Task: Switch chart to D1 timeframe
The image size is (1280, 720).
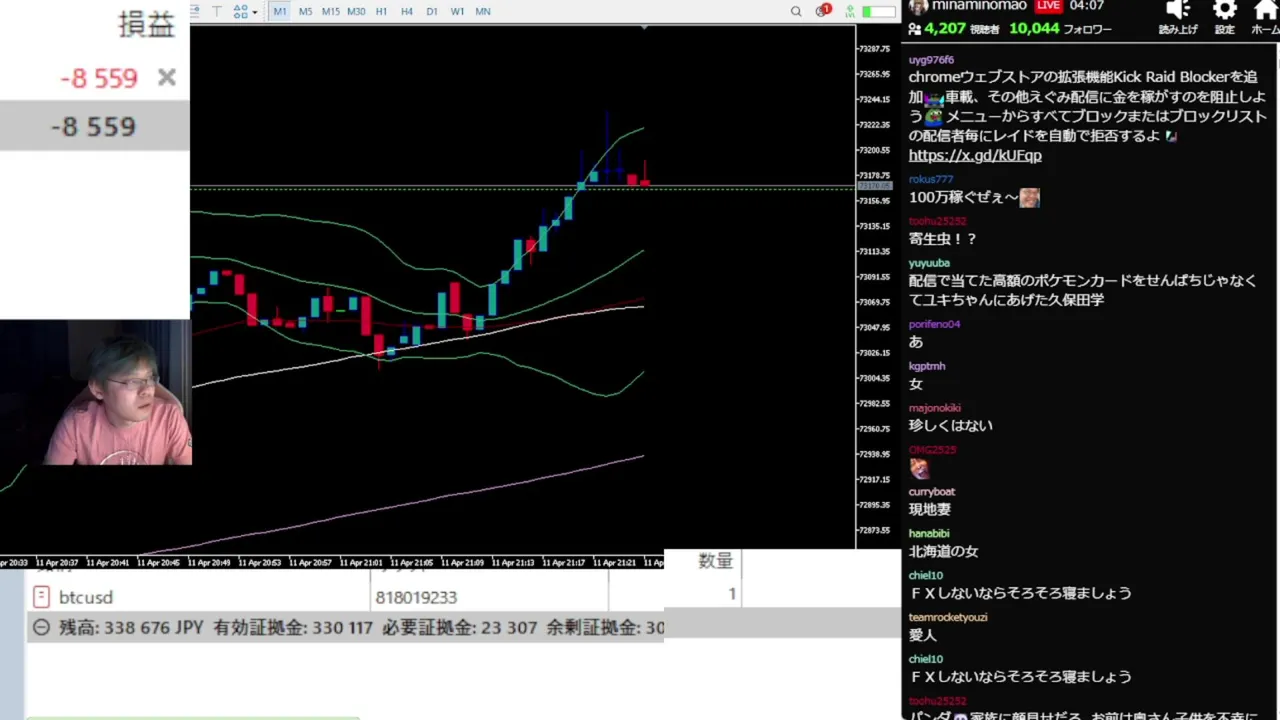Action: coord(431,11)
